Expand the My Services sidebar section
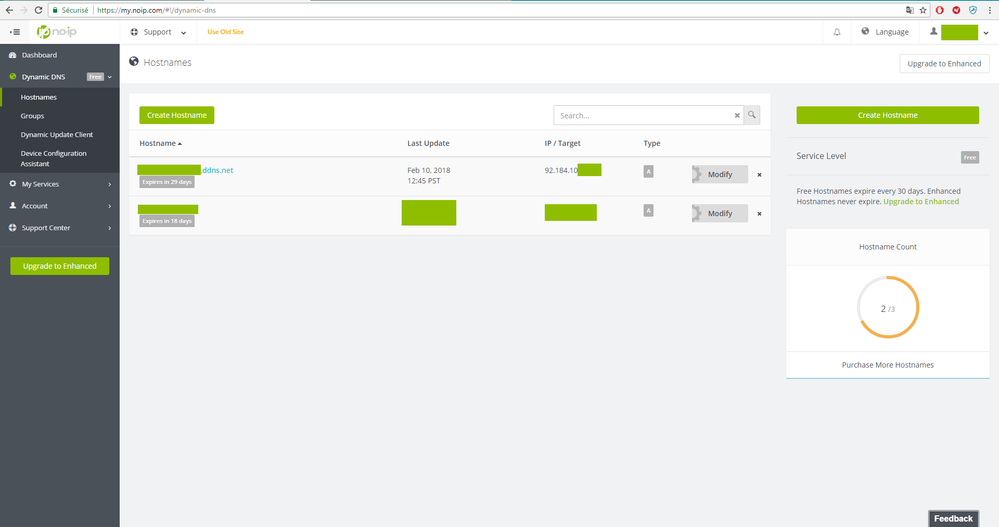Viewport: 999px width, 527px height. point(59,184)
